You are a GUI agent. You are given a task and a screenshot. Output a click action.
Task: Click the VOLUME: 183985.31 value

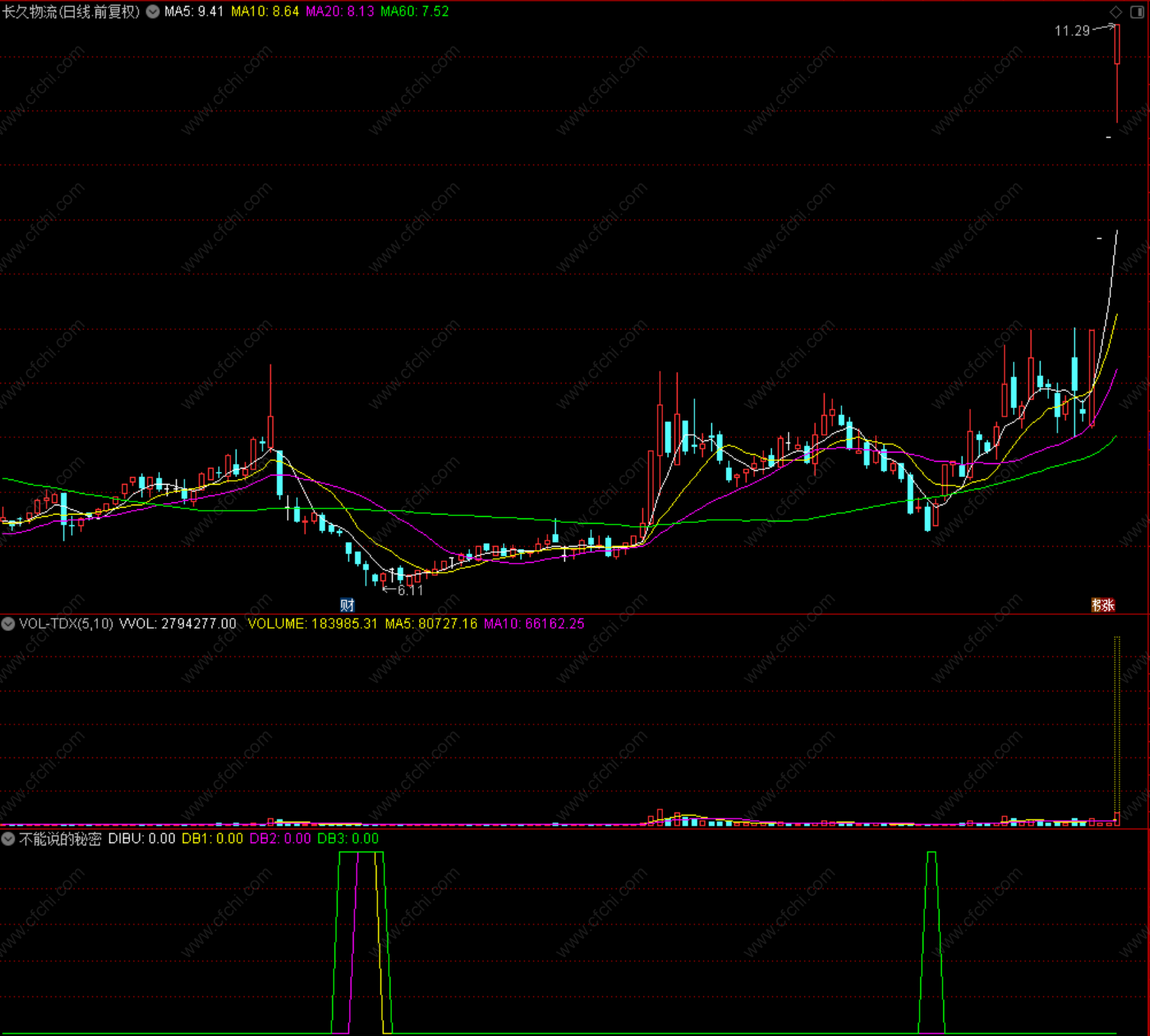pyautogui.click(x=312, y=623)
